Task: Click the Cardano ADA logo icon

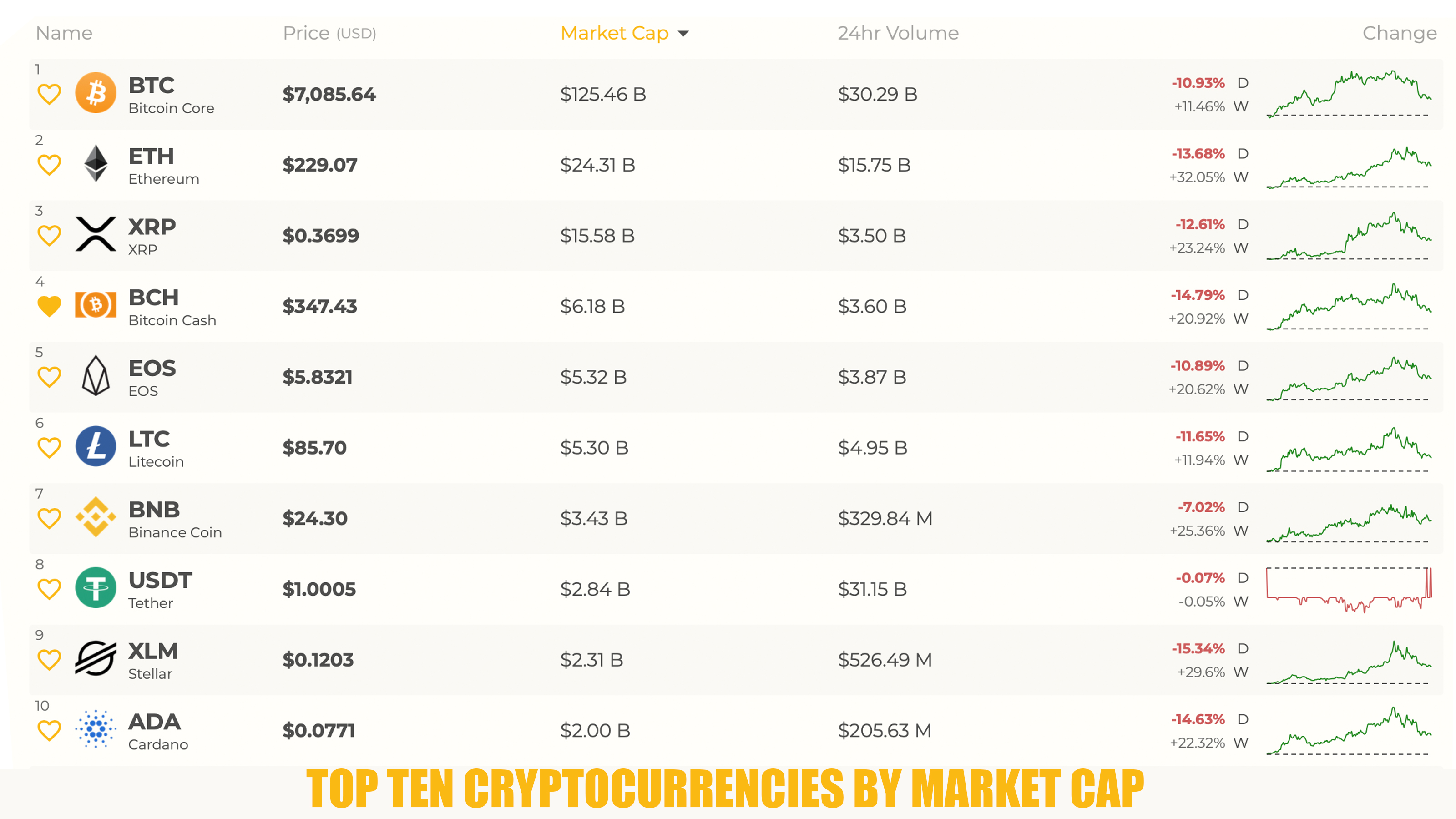Action: point(96,728)
